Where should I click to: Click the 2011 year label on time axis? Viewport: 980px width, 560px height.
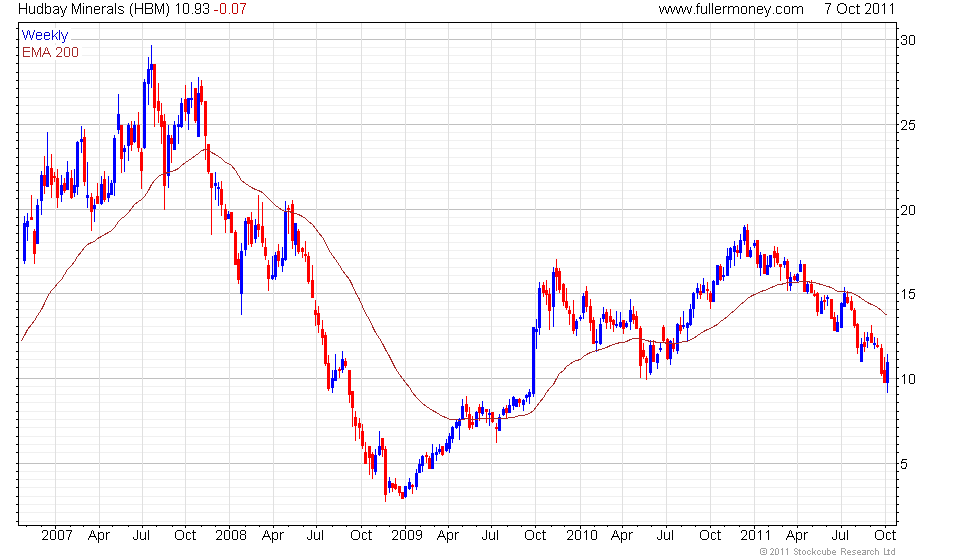point(756,536)
